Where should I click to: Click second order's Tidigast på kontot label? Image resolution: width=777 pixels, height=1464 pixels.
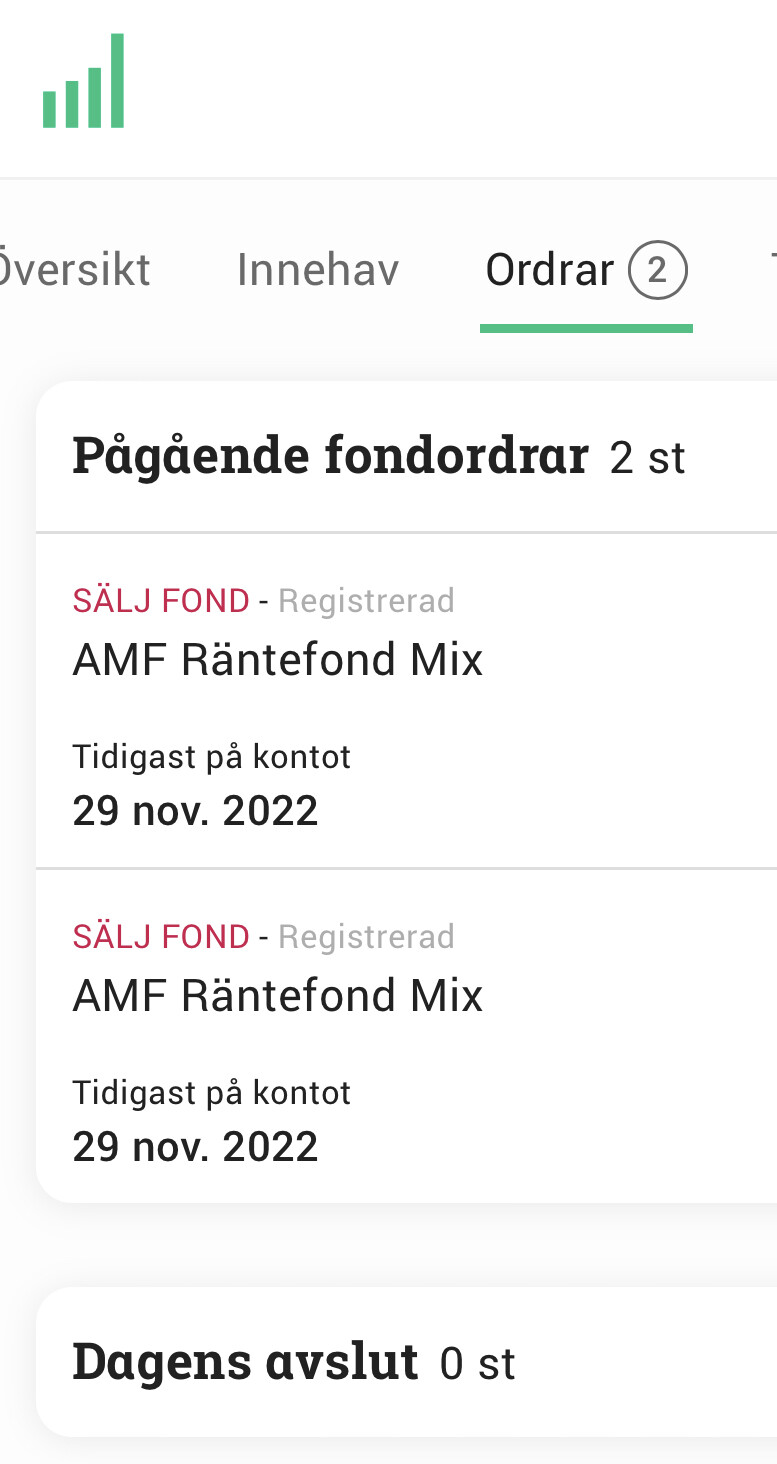pyautogui.click(x=212, y=1093)
